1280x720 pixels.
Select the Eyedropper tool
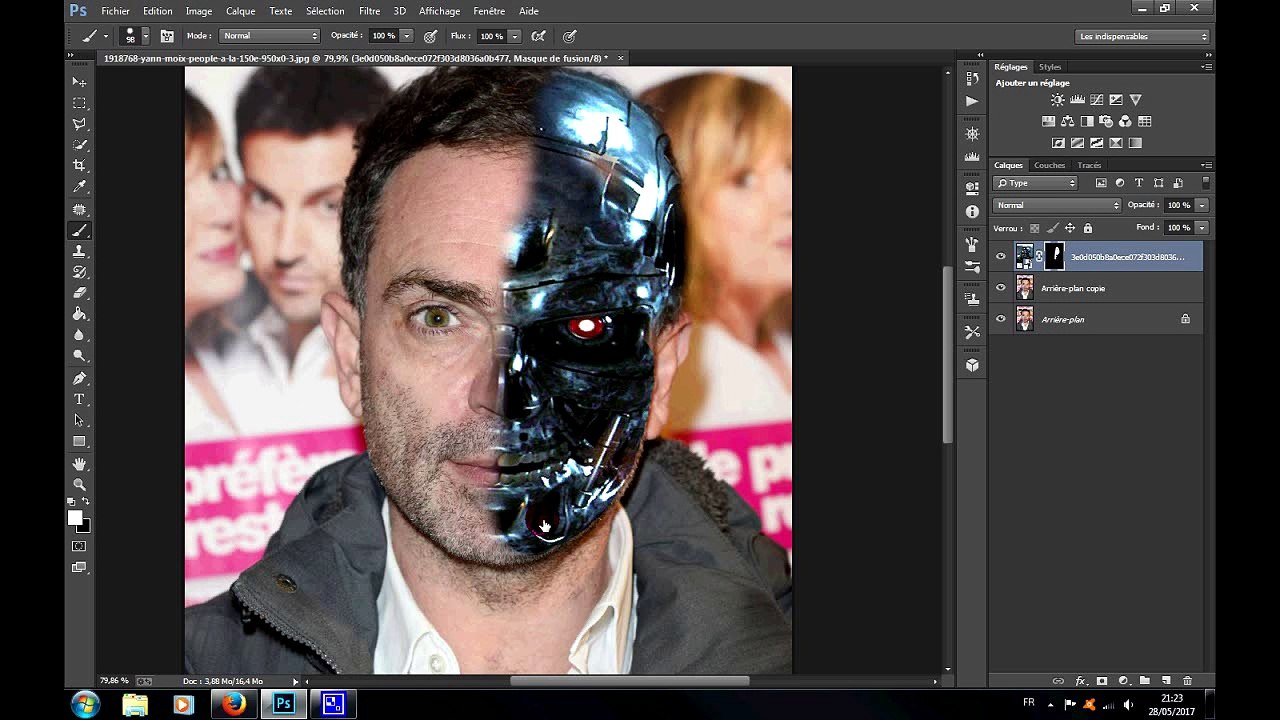click(x=79, y=187)
